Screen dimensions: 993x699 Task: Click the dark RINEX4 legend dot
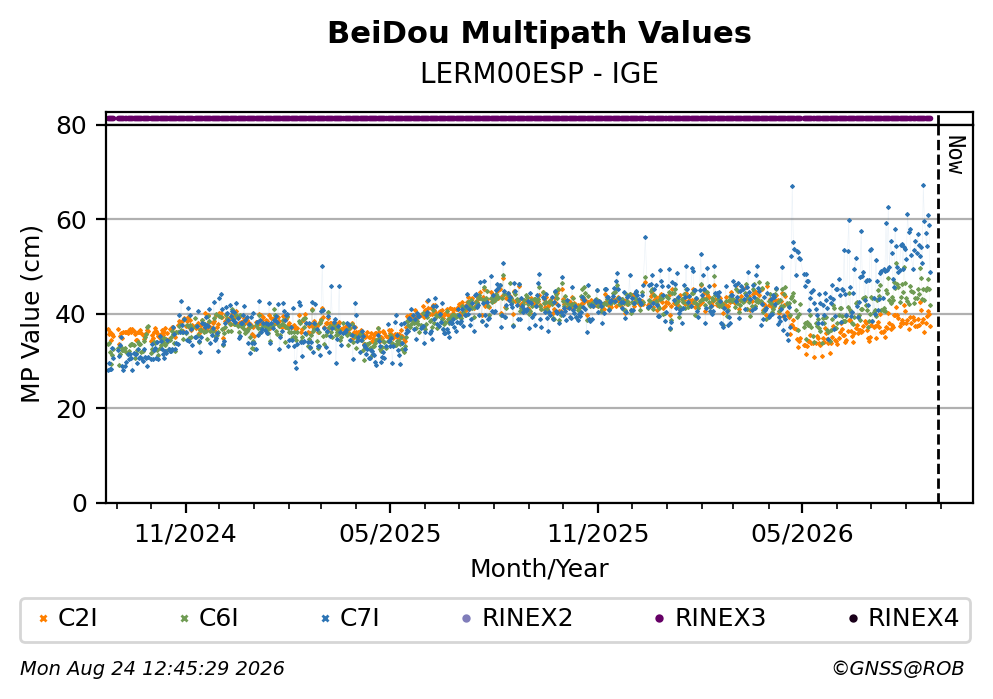tap(852, 619)
